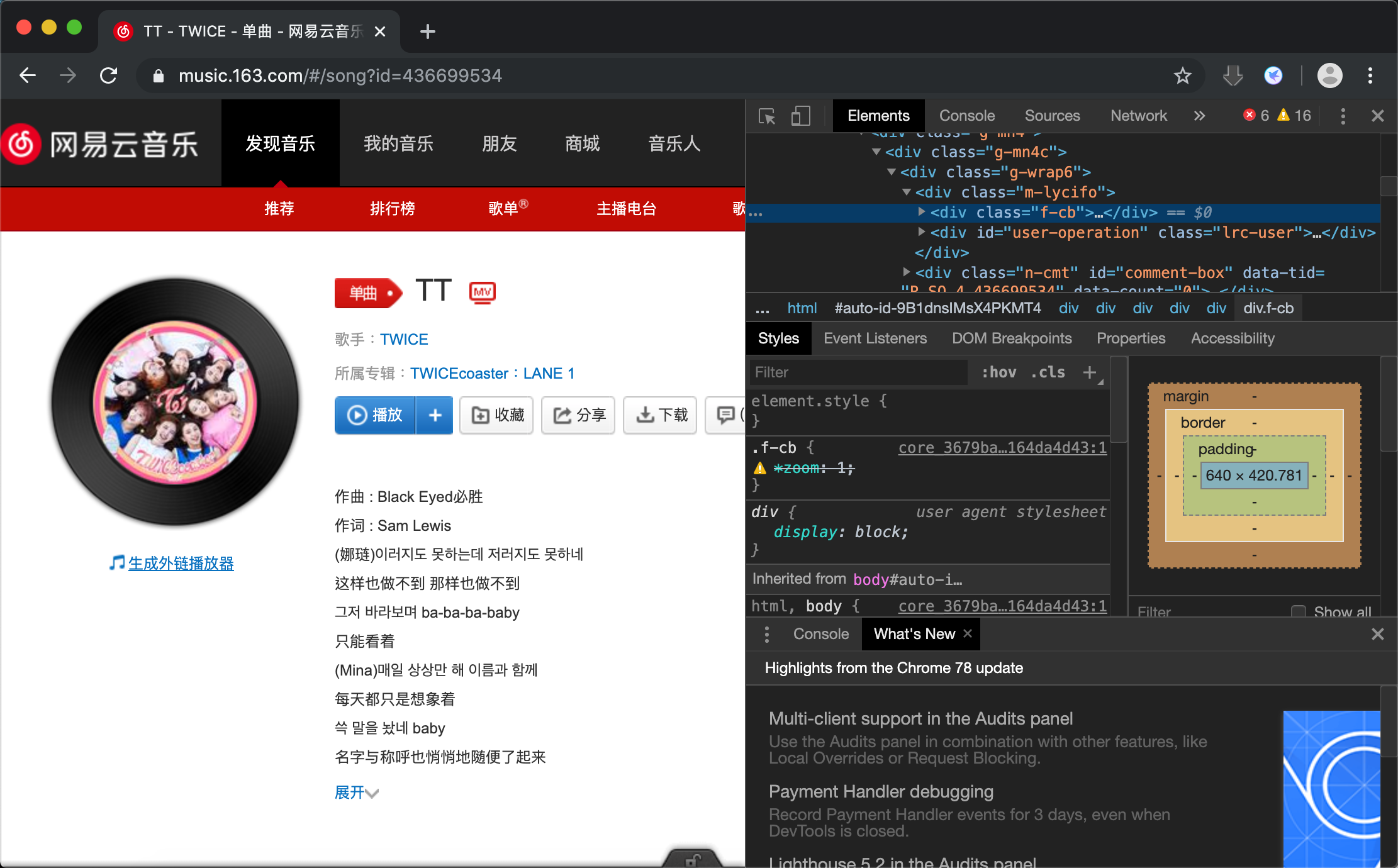The image size is (1398, 868).
Task: Click the album disc cover thumbnail
Action: 176,402
